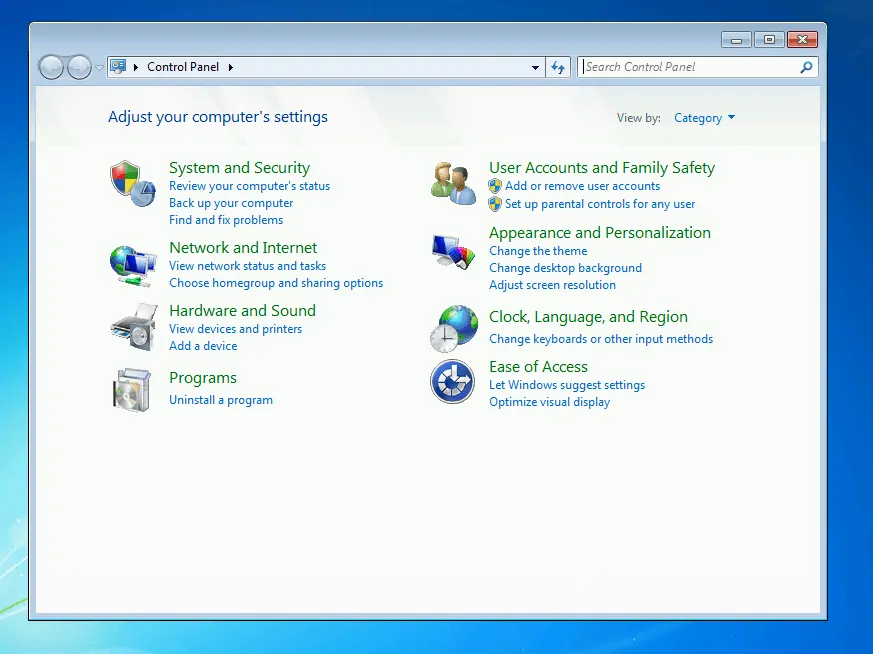Expand the address bar history dropdown
The width and height of the screenshot is (873, 654).
[535, 67]
